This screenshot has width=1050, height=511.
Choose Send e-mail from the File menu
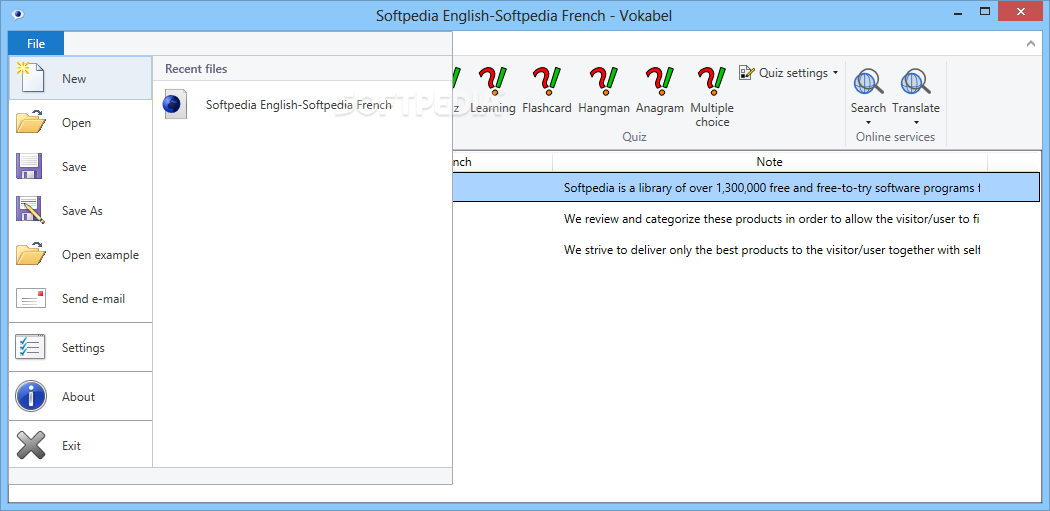(x=80, y=299)
